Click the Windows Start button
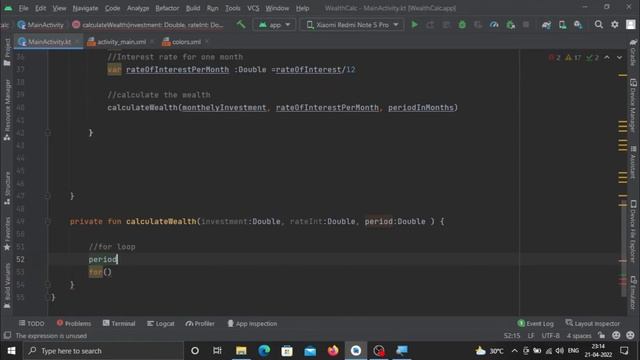Image resolution: width=640 pixels, height=360 pixels. coord(11,351)
